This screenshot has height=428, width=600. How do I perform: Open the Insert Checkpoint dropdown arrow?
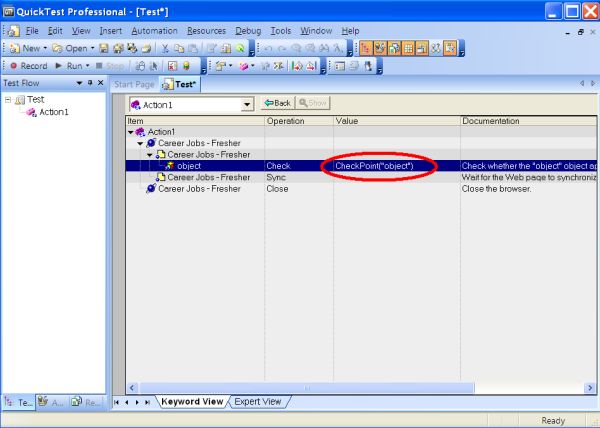(x=230, y=66)
